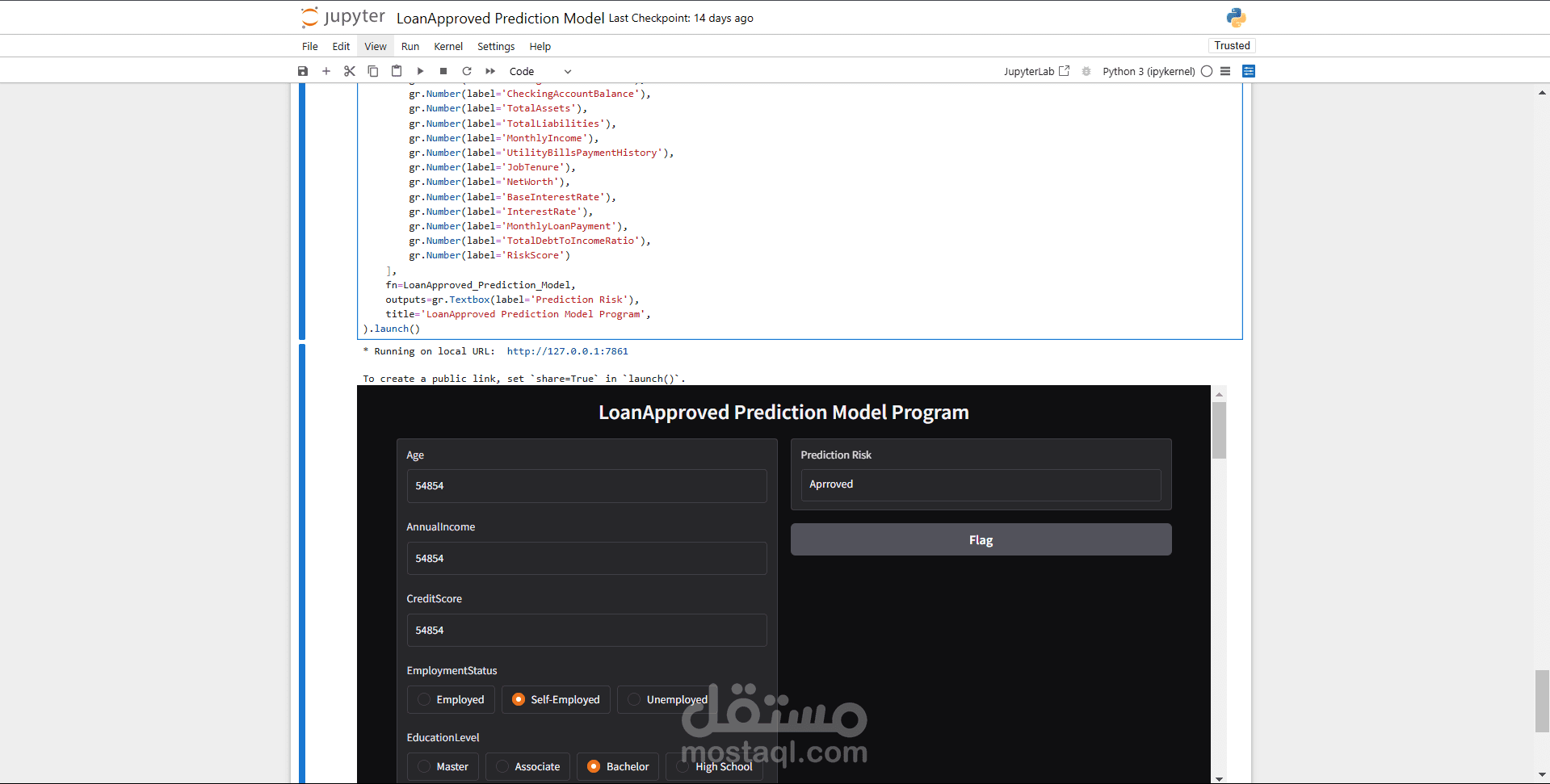Interrupt the kernel with stop icon
1550x784 pixels.
[x=443, y=71]
